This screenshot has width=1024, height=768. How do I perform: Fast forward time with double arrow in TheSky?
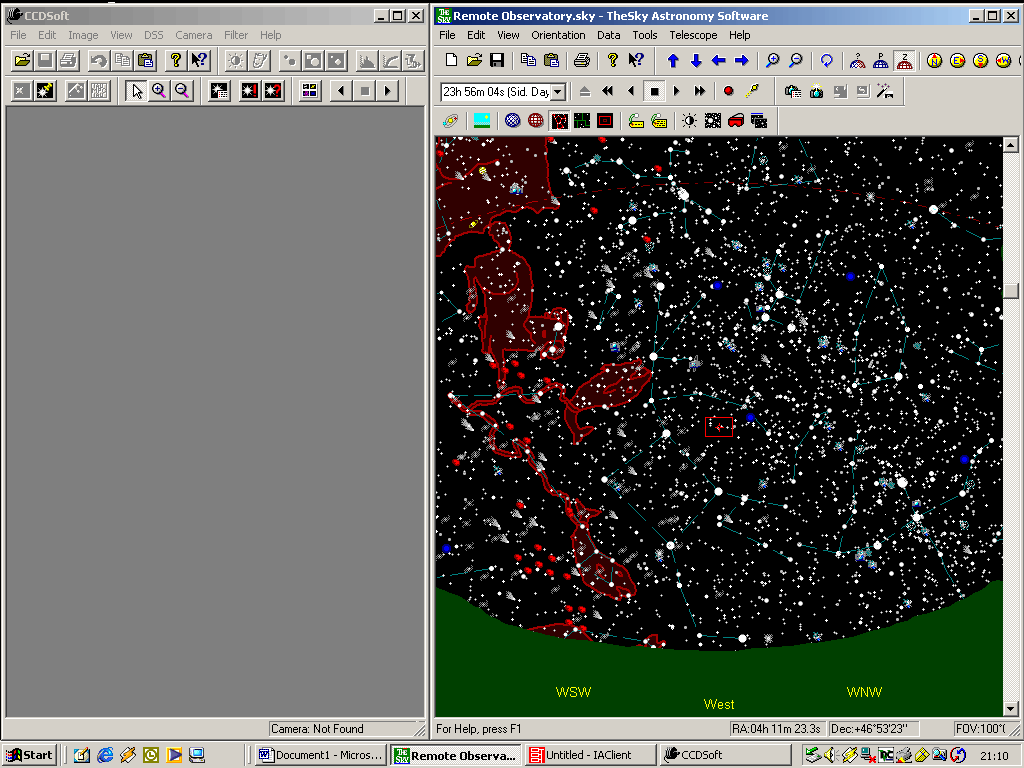700,91
